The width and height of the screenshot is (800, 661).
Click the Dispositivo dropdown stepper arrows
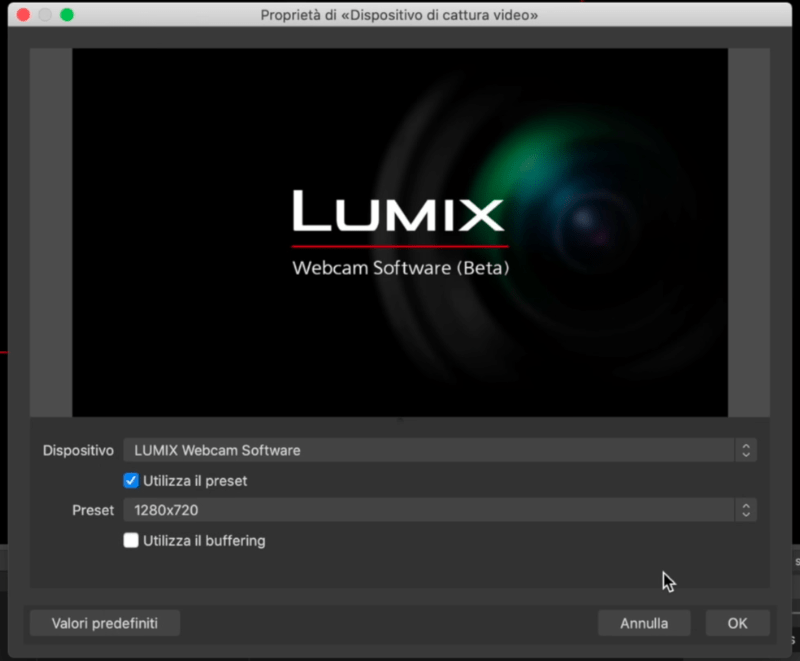click(746, 450)
